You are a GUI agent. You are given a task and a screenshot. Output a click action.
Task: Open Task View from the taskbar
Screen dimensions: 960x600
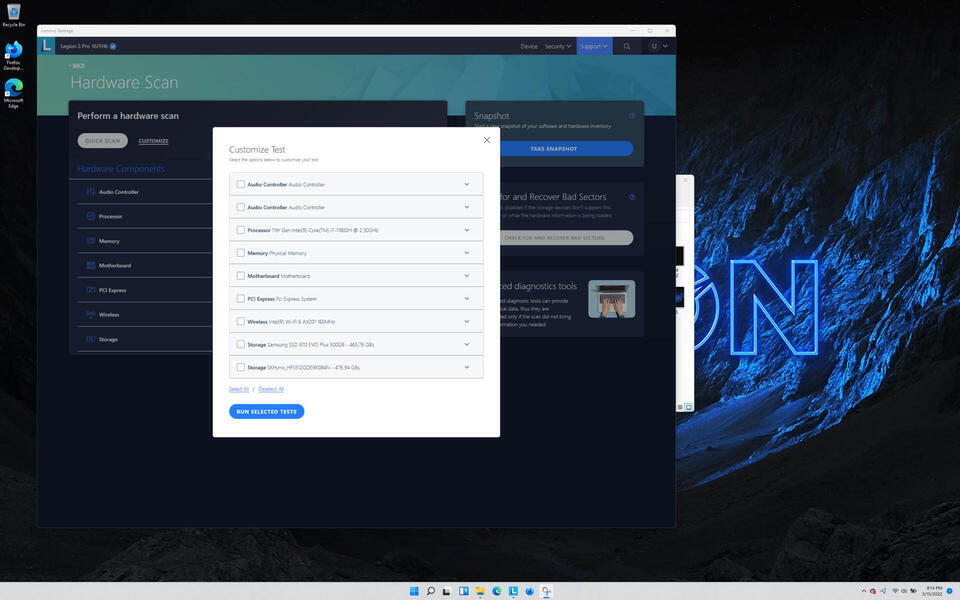[447, 591]
